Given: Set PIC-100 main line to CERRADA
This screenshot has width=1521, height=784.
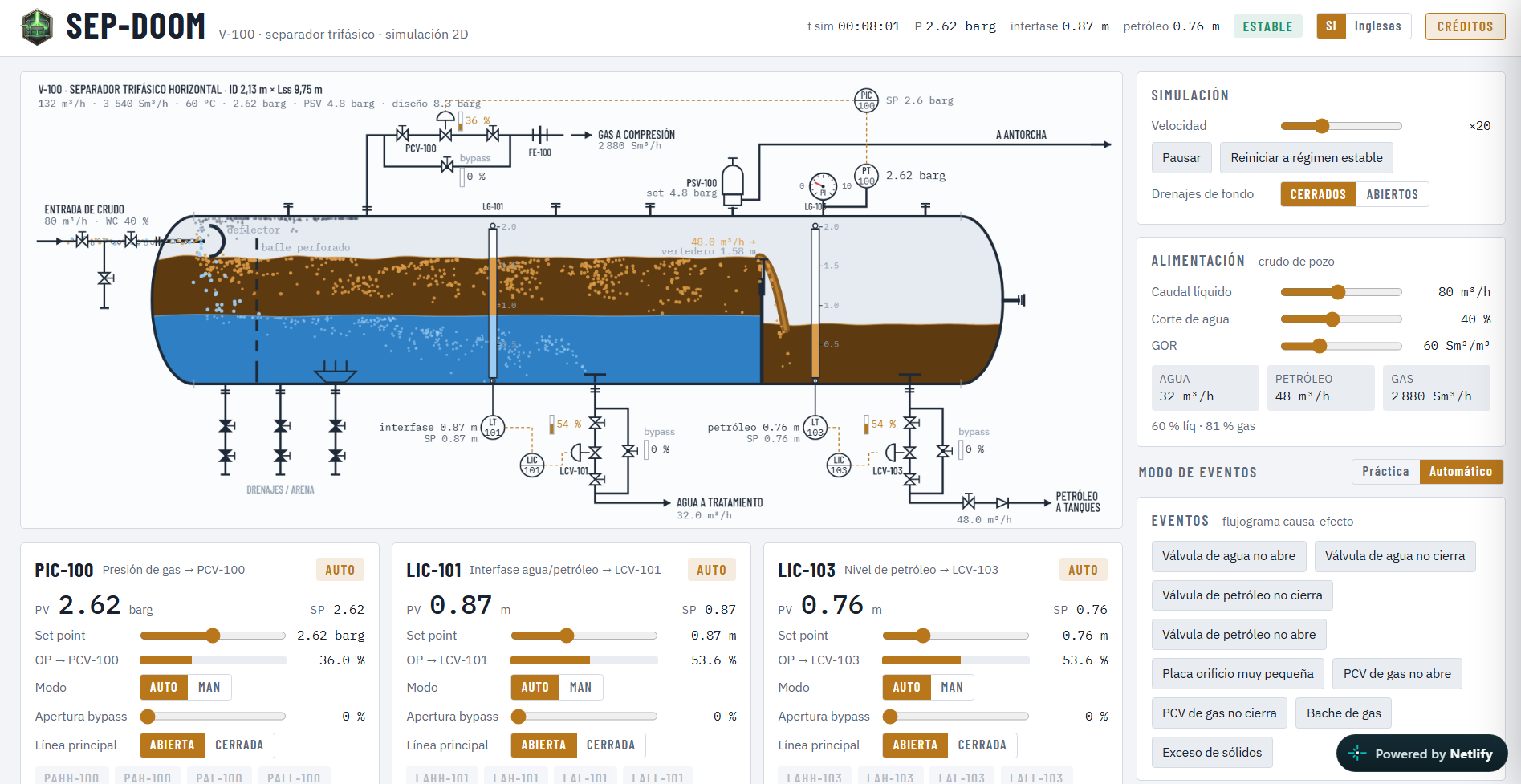Looking at the screenshot, I should 239,745.
